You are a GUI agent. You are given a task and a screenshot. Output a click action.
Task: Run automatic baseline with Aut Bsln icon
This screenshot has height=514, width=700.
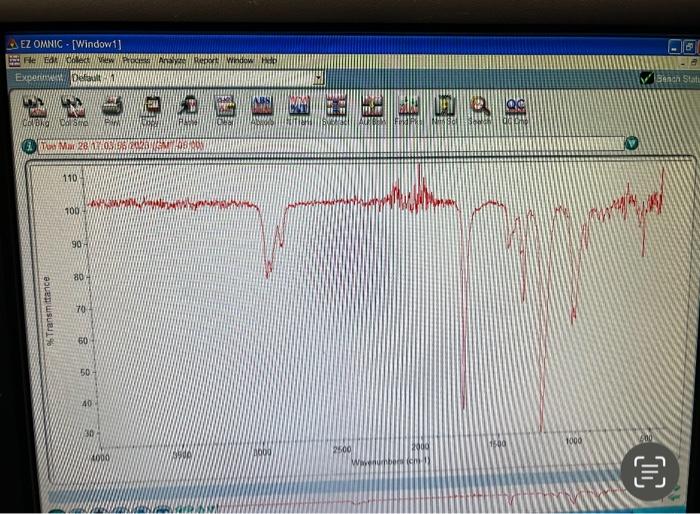[x=372, y=111]
